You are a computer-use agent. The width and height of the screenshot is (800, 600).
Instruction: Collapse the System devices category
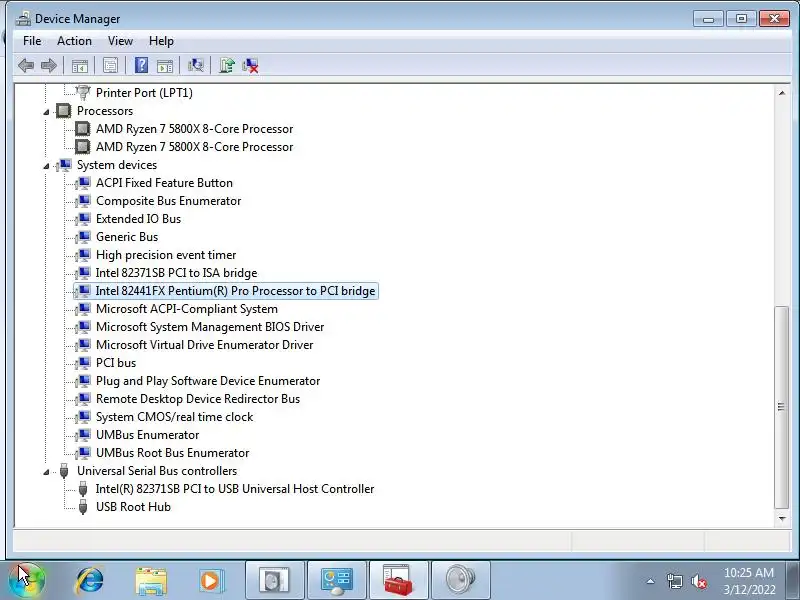46,166
